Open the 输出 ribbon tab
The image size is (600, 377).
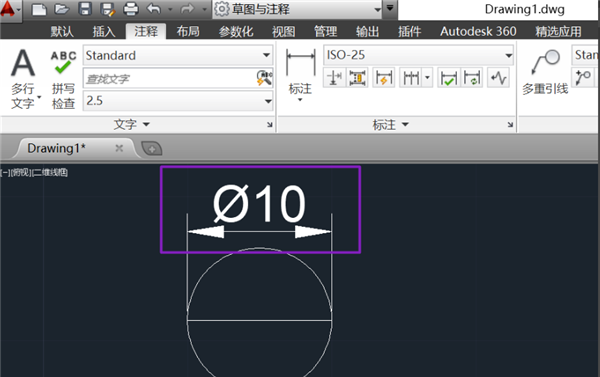(x=367, y=31)
